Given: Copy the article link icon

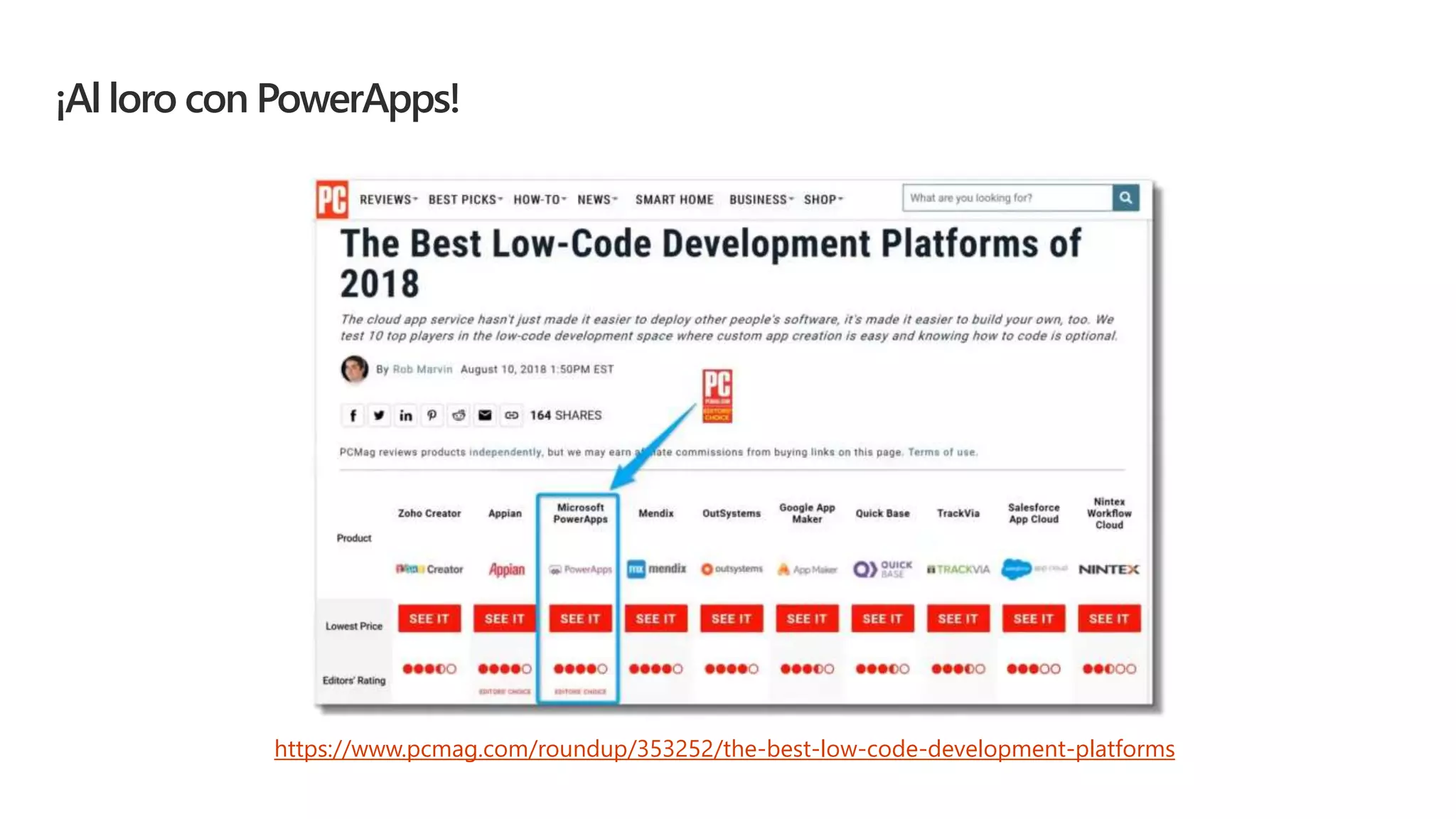Looking at the screenshot, I should [x=511, y=415].
